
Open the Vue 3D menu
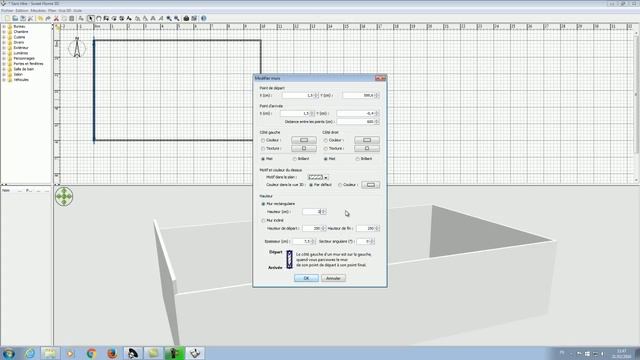64,11
